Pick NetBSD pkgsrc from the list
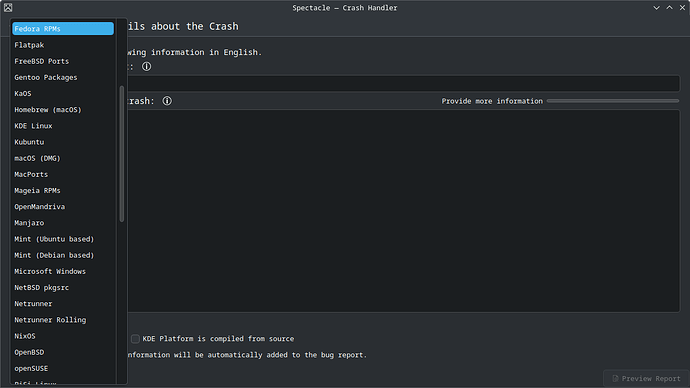The height and width of the screenshot is (388, 690). (x=63, y=287)
